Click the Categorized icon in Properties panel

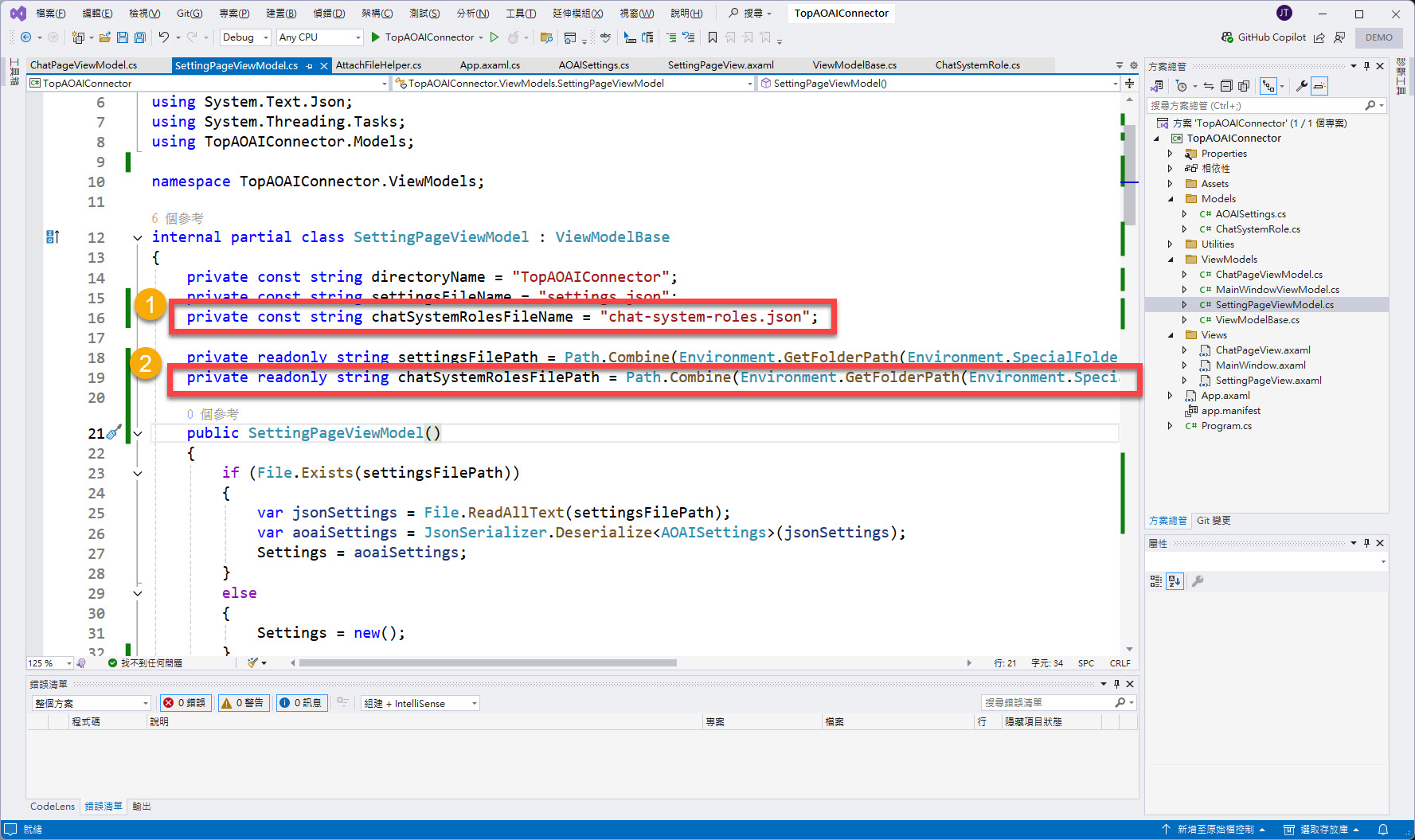pos(1156,581)
